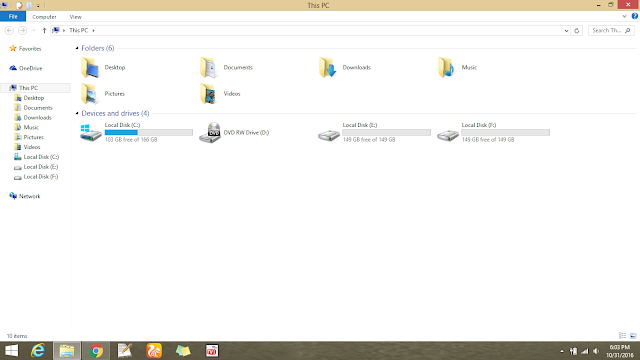Image resolution: width=640 pixels, height=360 pixels.
Task: Select Pictures in navigation pane tree
Action: click(29, 137)
